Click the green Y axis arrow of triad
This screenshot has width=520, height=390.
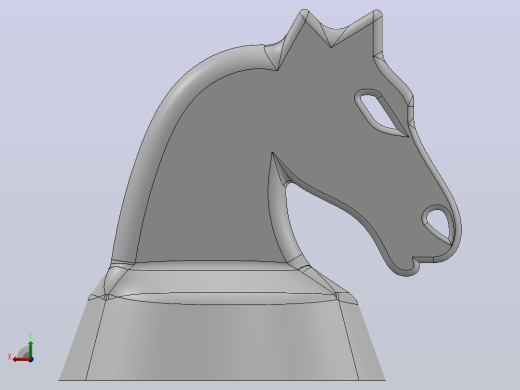31,349
